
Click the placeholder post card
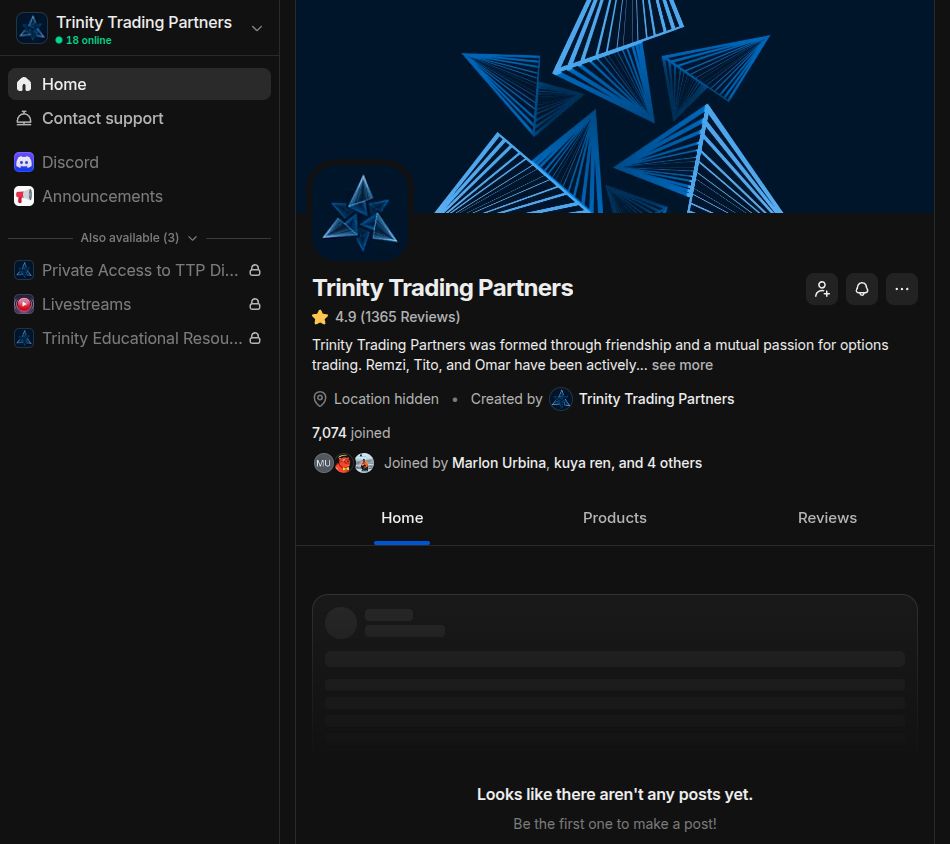pyautogui.click(x=615, y=673)
